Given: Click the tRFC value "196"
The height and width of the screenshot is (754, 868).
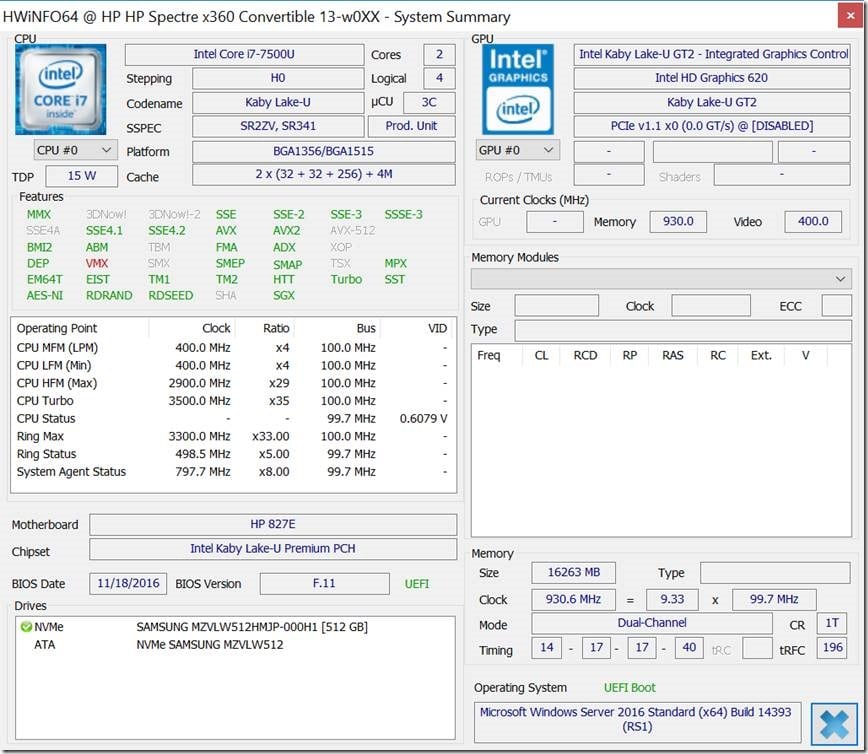Looking at the screenshot, I should tap(832, 648).
